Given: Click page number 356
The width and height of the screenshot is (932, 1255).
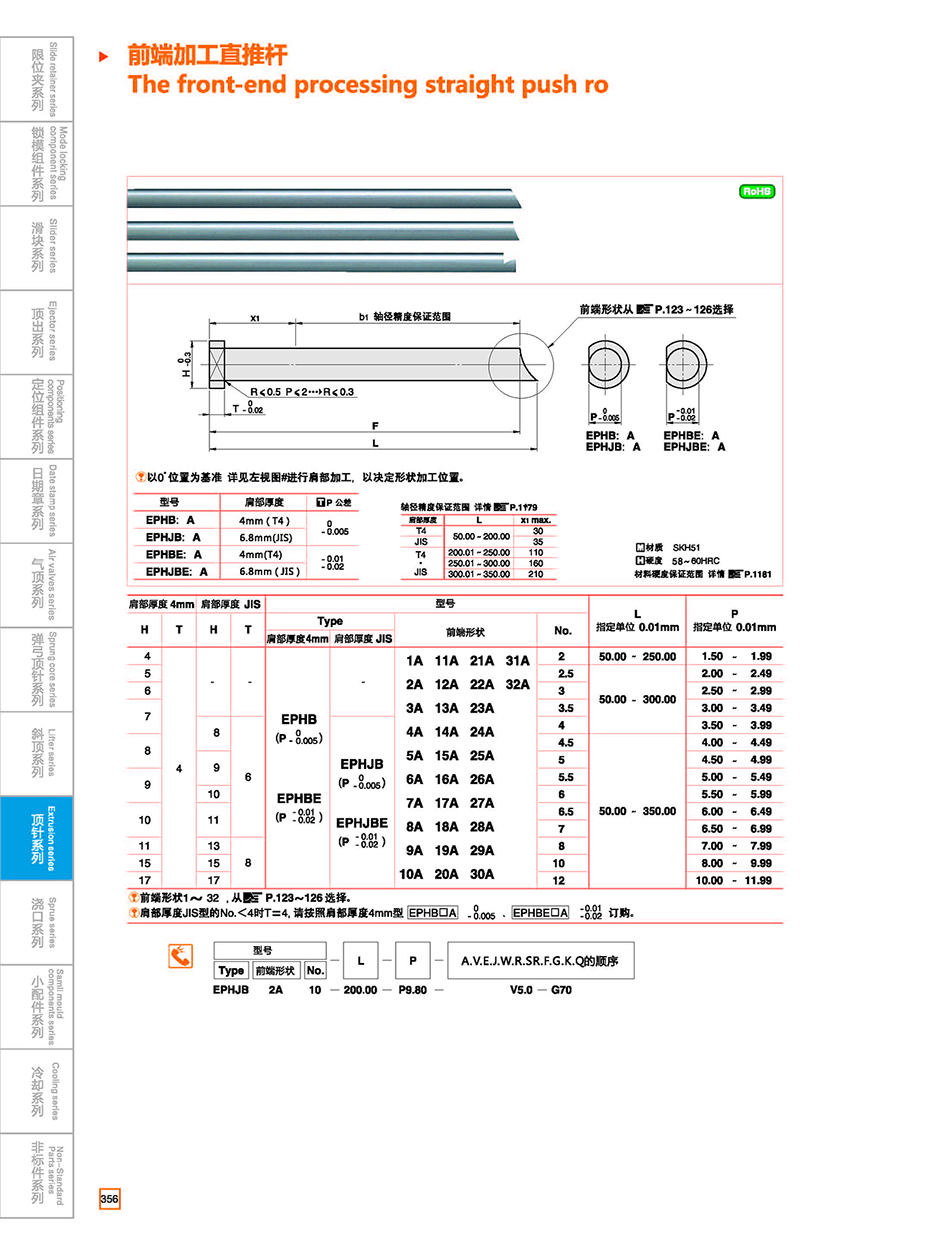Looking at the screenshot, I should coord(109,1199).
